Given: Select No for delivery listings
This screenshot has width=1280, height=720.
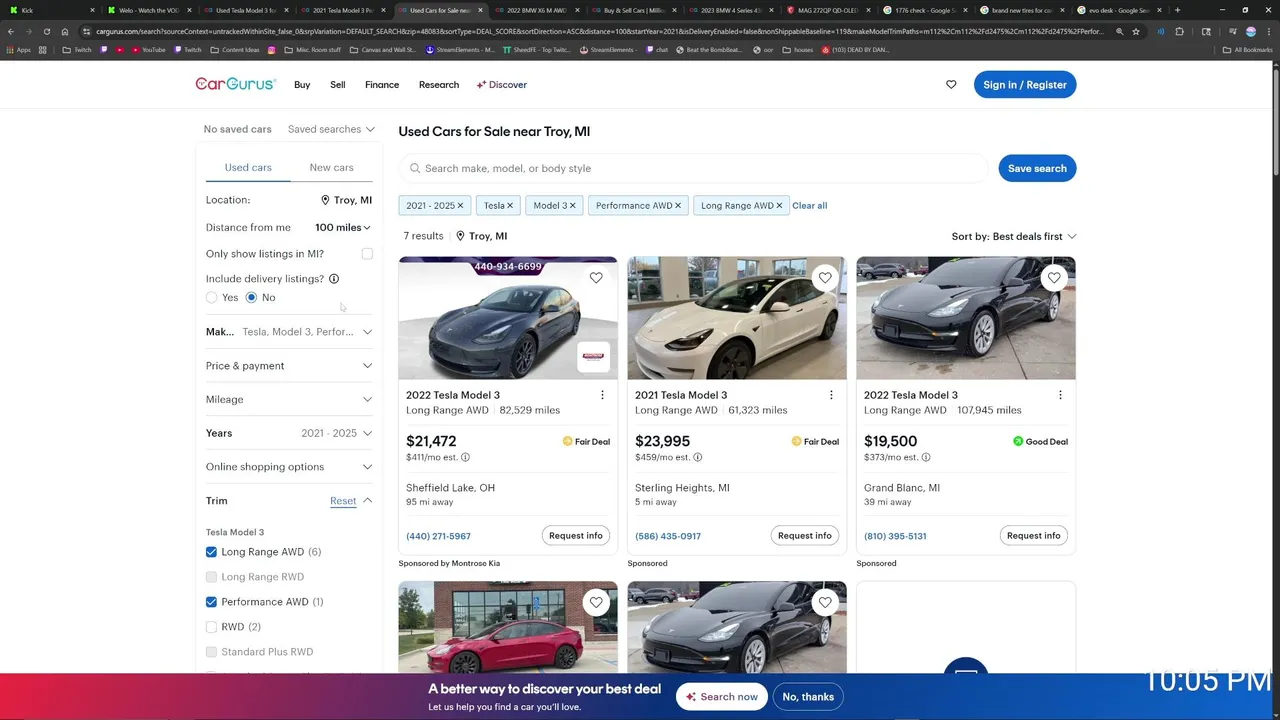Looking at the screenshot, I should (x=251, y=297).
